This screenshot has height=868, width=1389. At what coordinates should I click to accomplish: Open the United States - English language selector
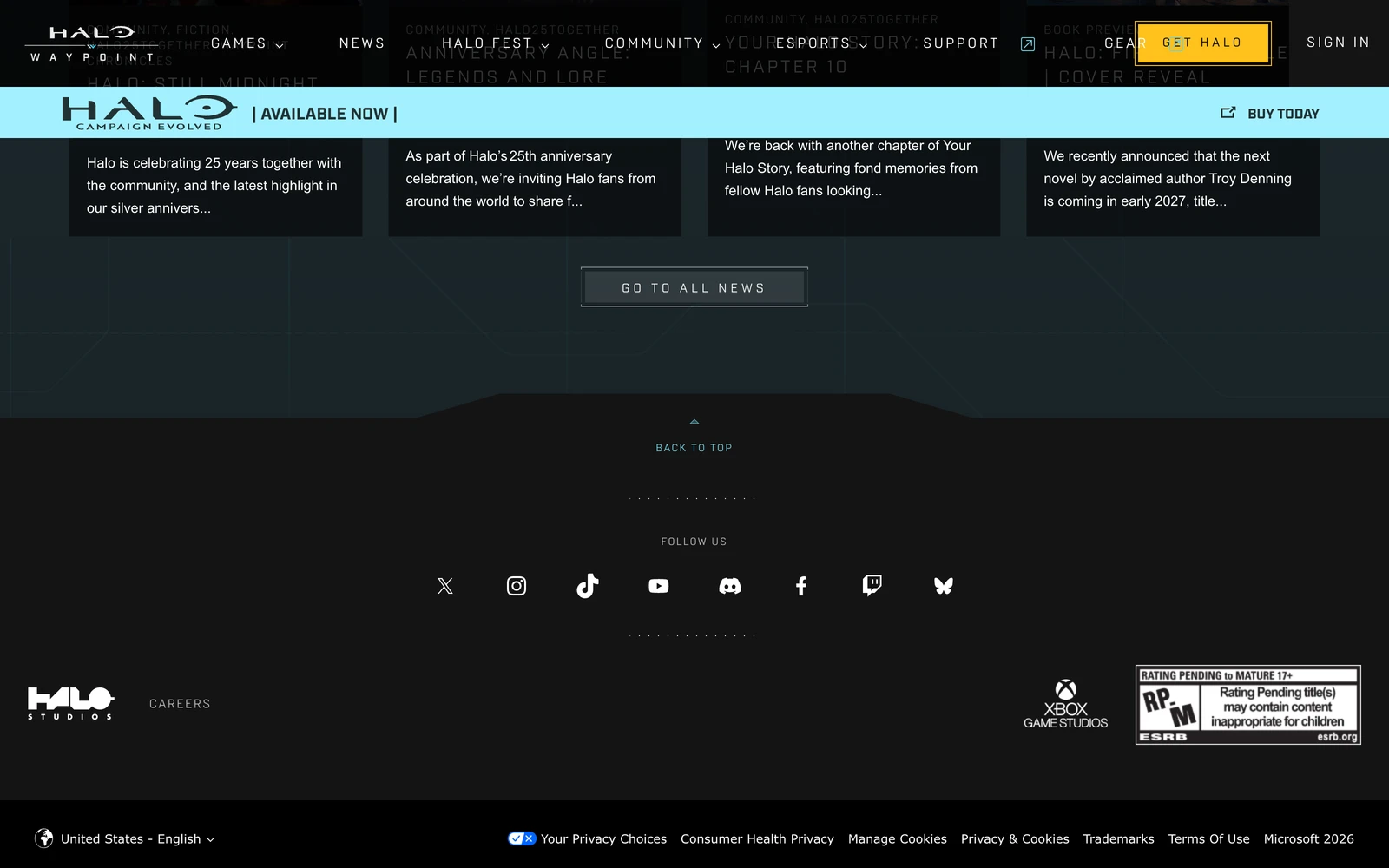coord(125,838)
